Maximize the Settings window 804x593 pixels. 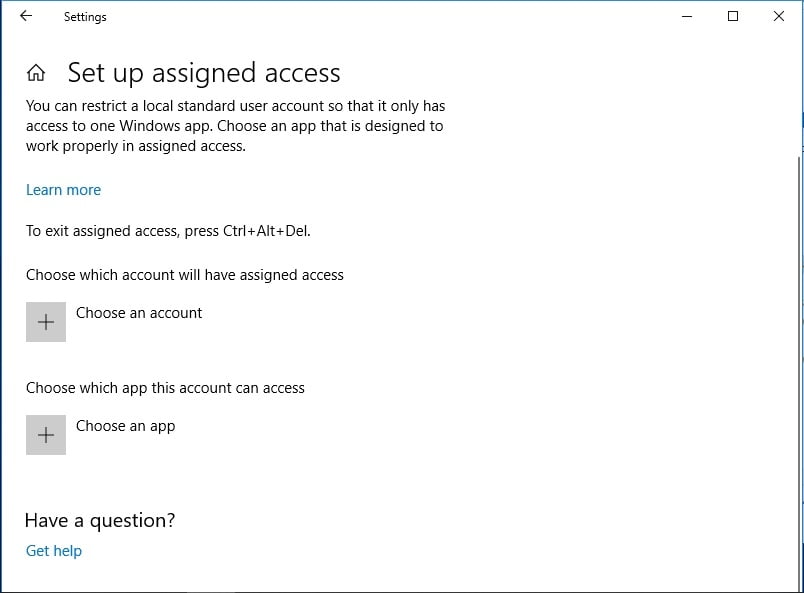pos(733,16)
